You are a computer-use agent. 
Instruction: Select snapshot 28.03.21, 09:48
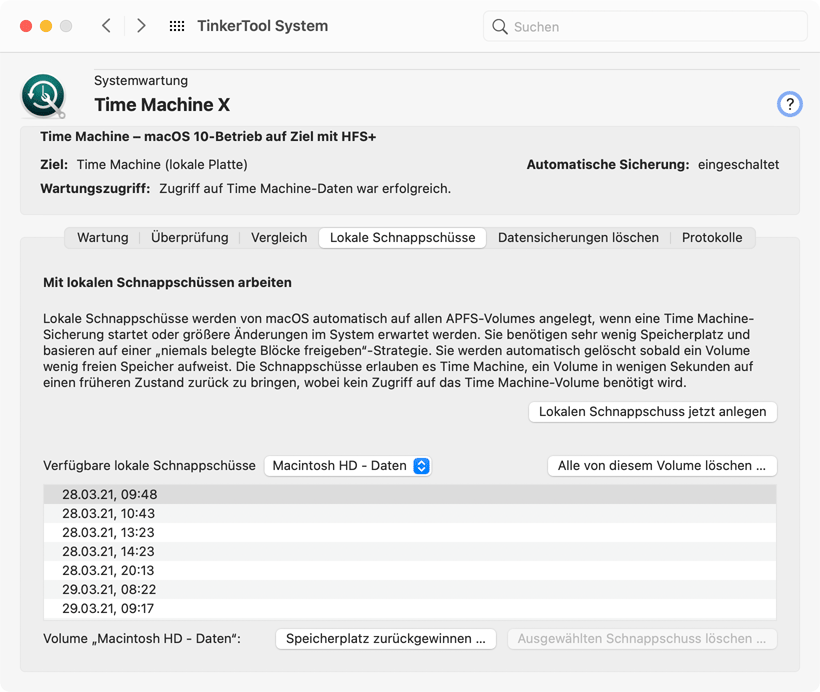(x=409, y=494)
